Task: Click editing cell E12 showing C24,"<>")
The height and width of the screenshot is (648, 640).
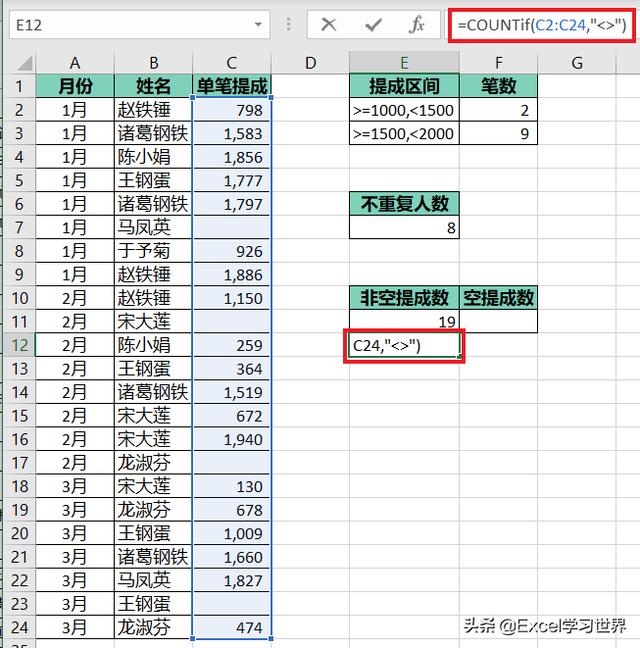Action: tap(404, 345)
